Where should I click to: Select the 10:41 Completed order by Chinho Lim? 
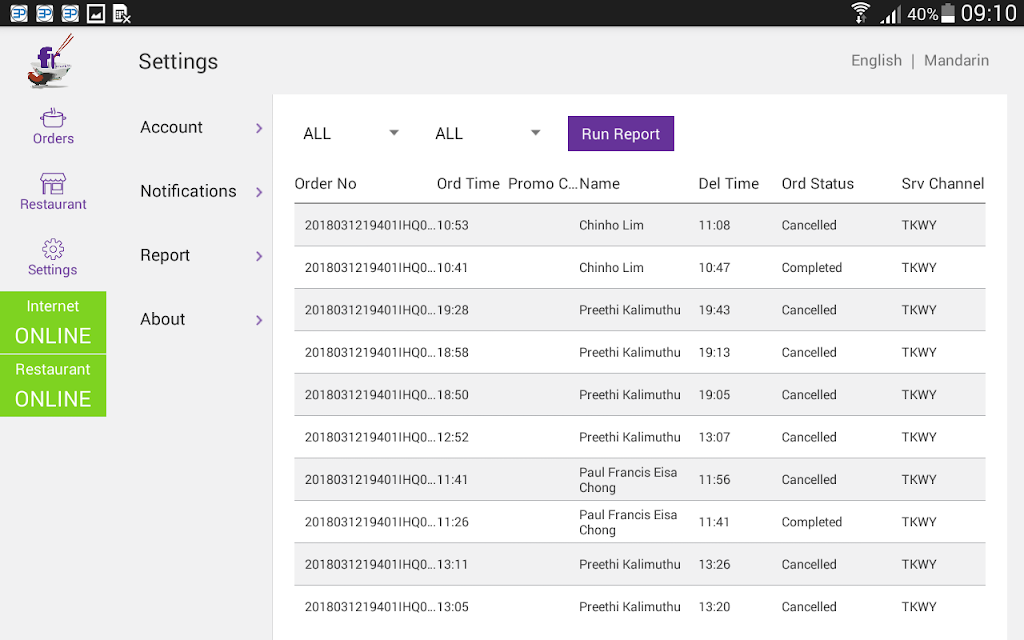pyautogui.click(x=639, y=268)
